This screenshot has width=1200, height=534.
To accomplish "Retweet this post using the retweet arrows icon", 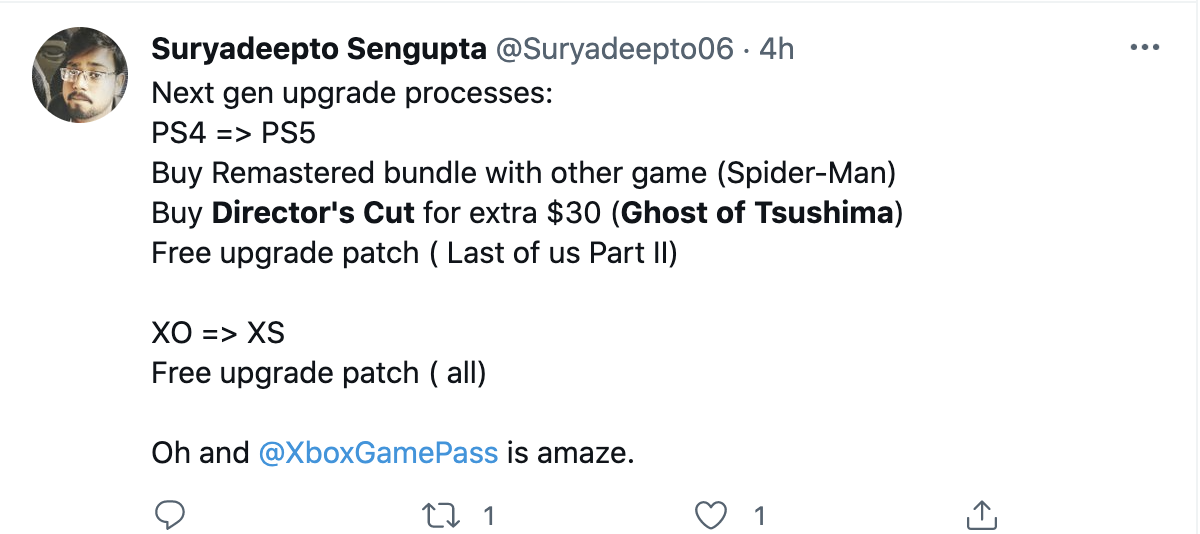I will click(x=439, y=515).
